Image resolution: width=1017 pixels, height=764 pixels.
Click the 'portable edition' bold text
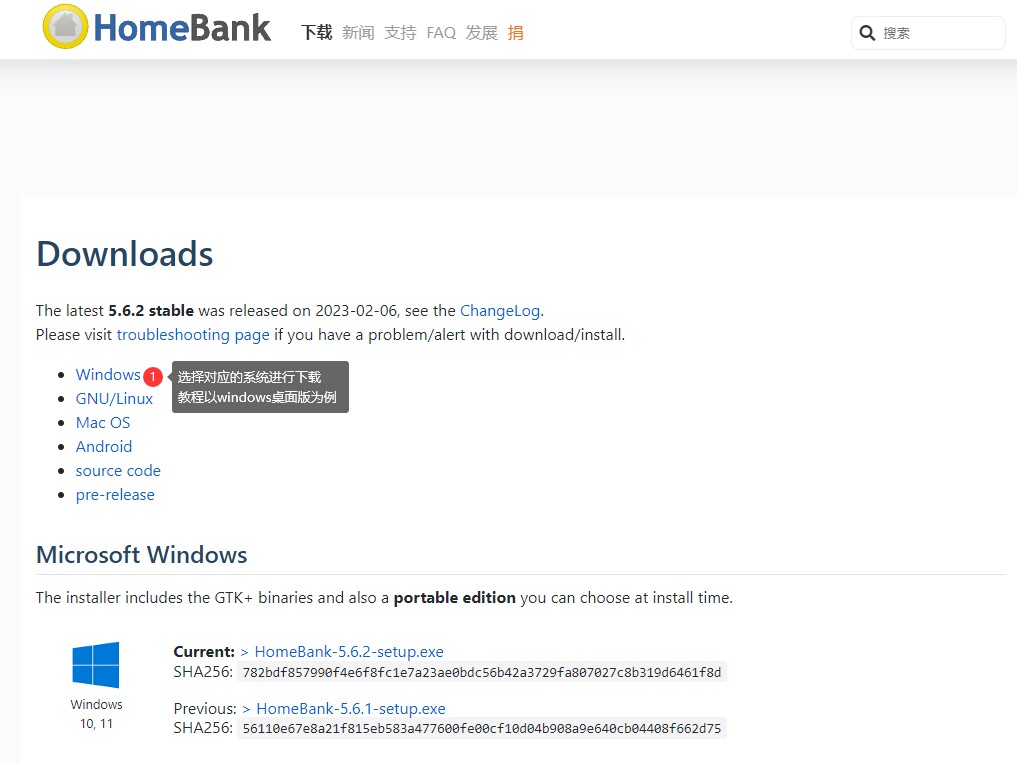click(x=455, y=598)
